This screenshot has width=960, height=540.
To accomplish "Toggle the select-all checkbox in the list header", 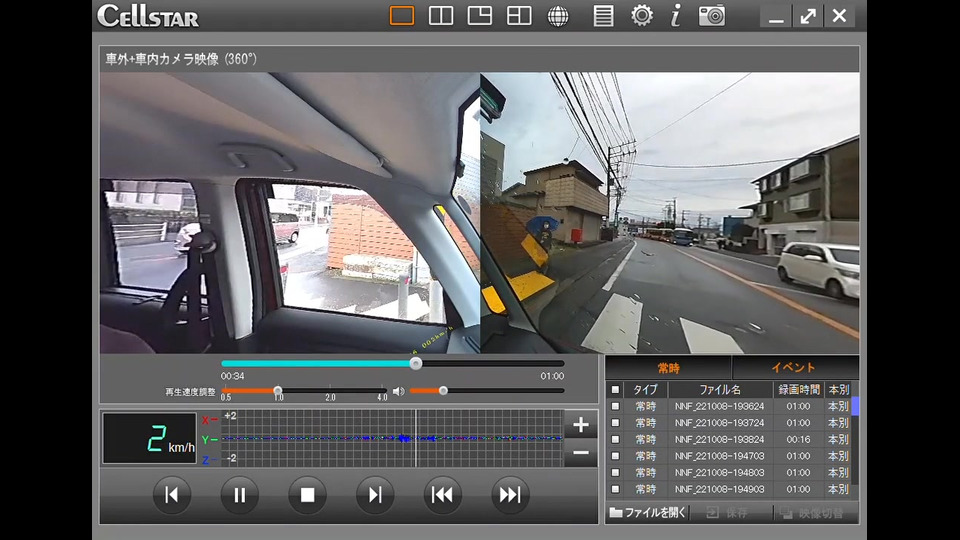I will point(615,390).
